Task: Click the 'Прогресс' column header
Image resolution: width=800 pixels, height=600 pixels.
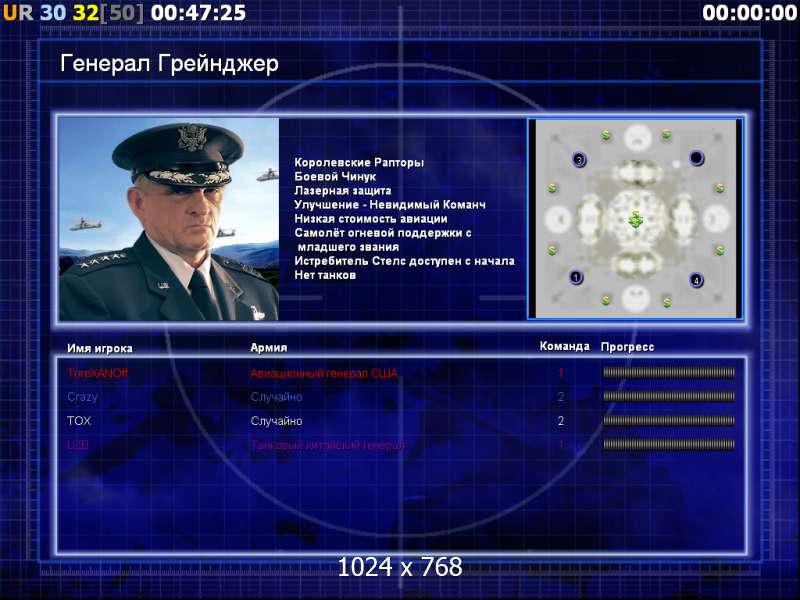Action: point(628,347)
